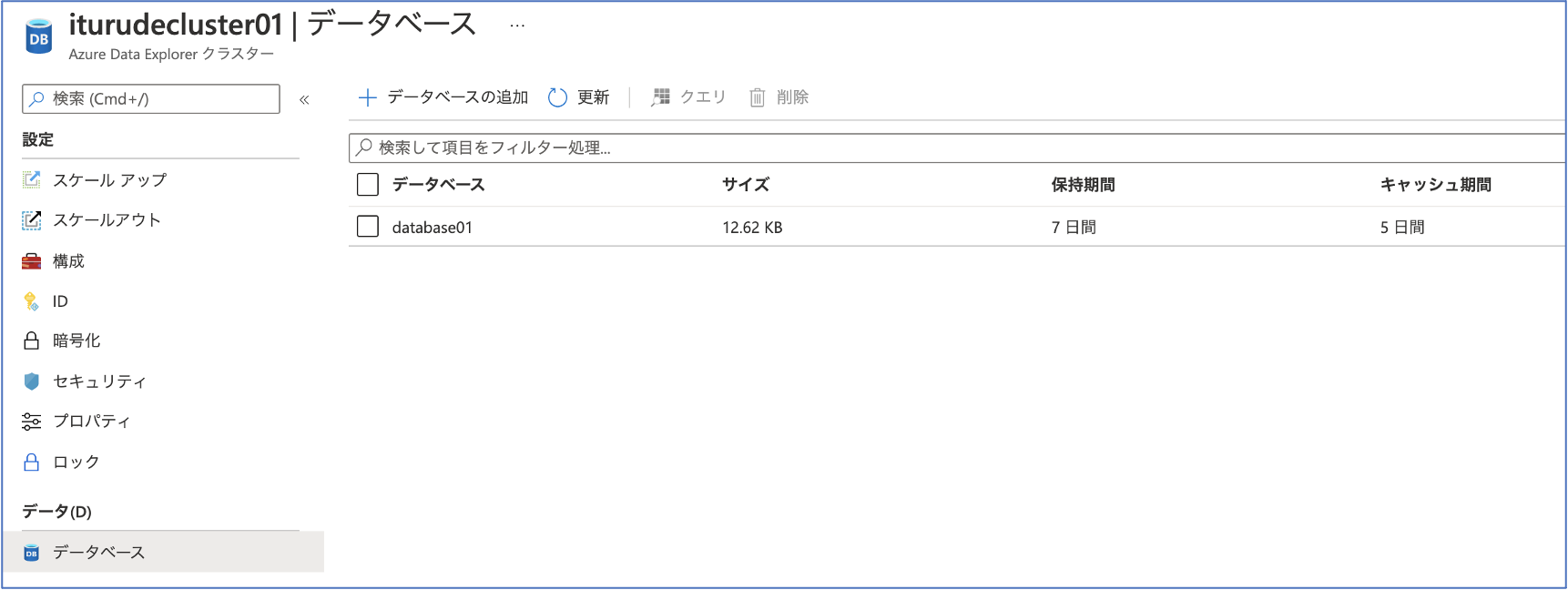
Task: Click the 7 日間 retention cell
Action: coord(1074,228)
